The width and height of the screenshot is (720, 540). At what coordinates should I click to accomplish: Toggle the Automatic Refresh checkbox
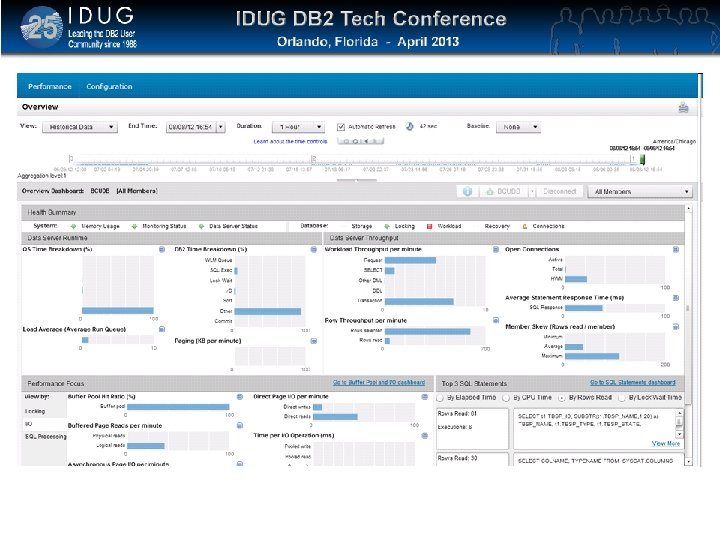point(341,127)
